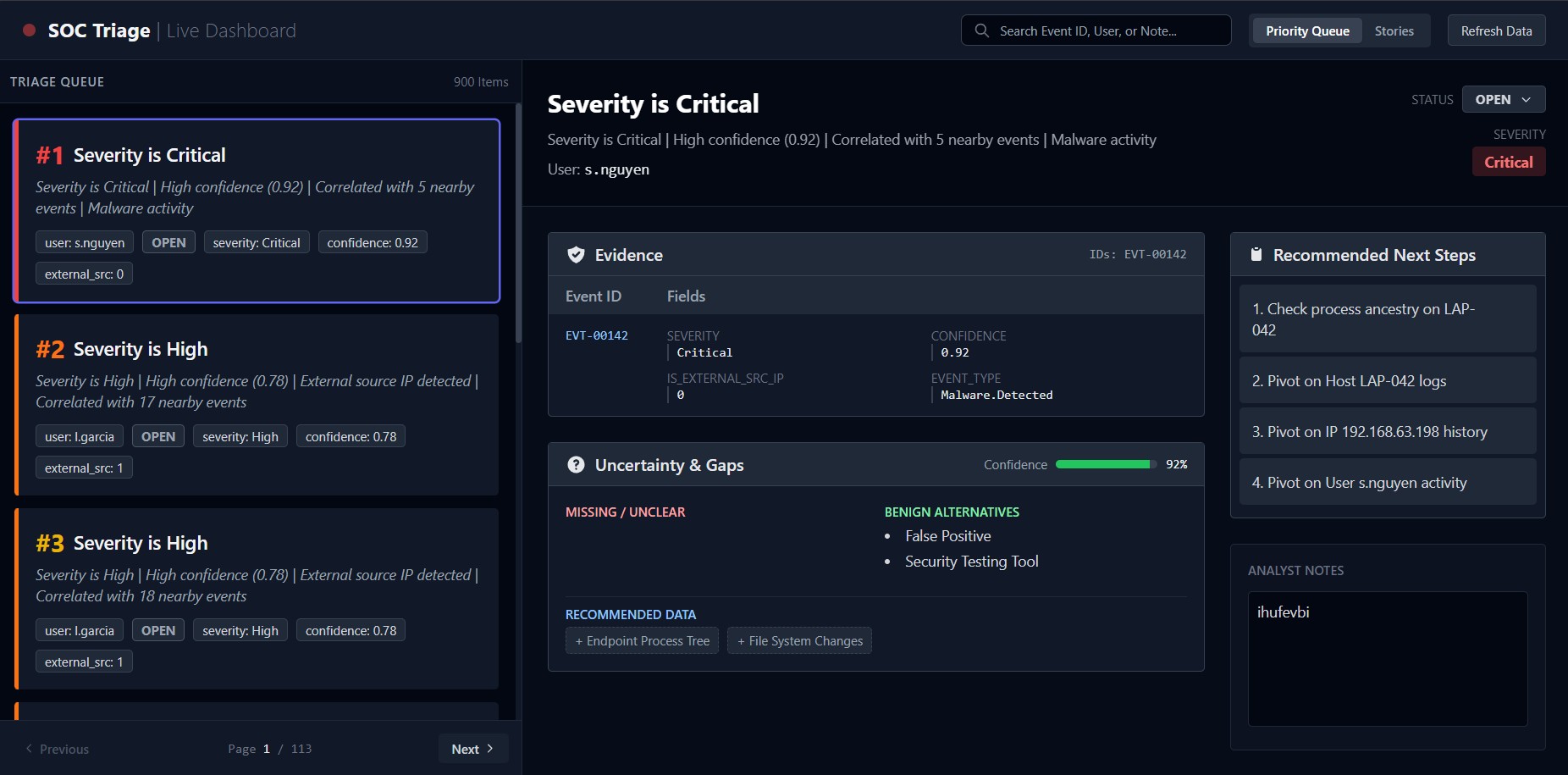Open the EVT-00142 event ID link
Image resolution: width=1568 pixels, height=775 pixels.
597,335
